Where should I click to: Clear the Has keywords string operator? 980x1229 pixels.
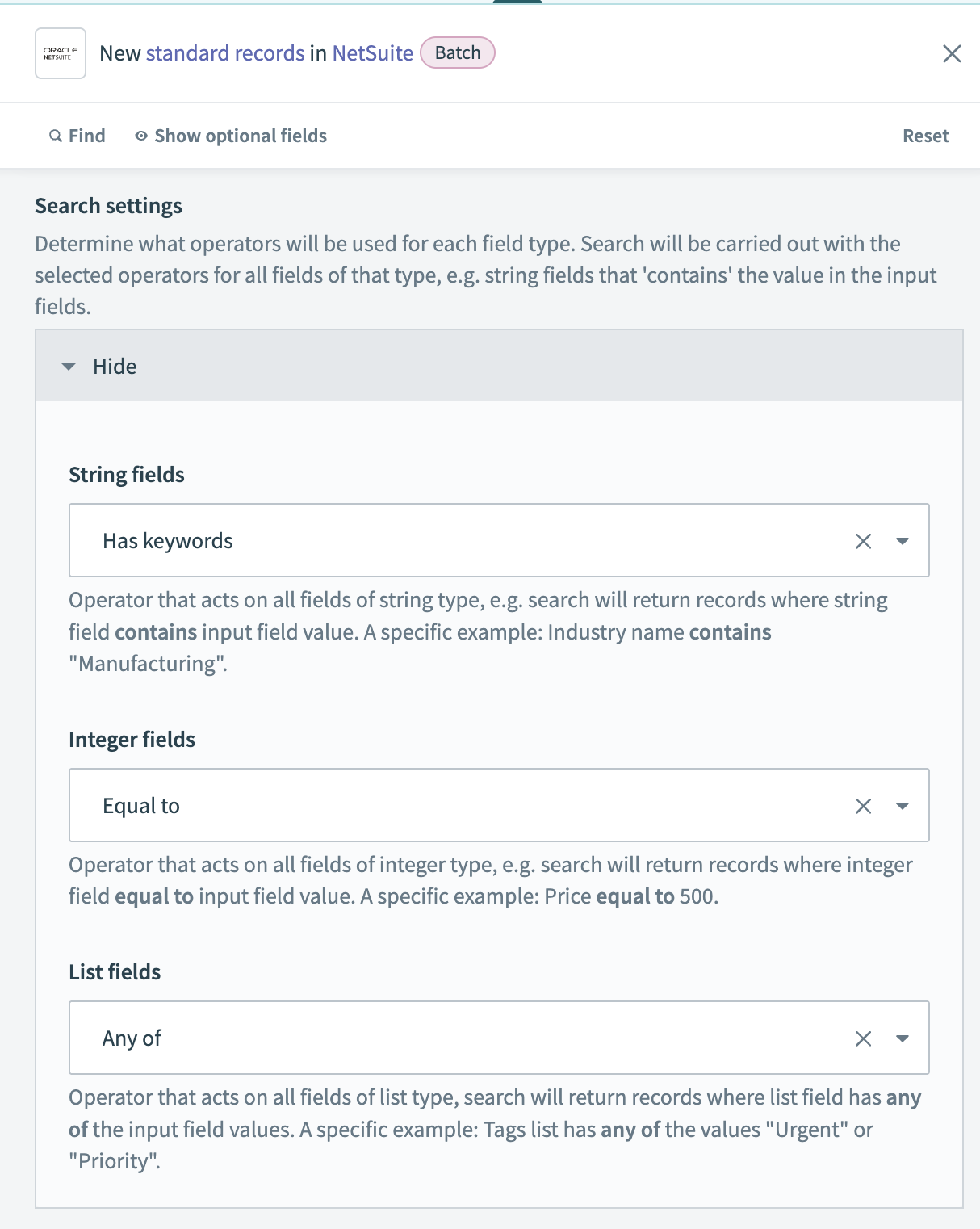[864, 540]
